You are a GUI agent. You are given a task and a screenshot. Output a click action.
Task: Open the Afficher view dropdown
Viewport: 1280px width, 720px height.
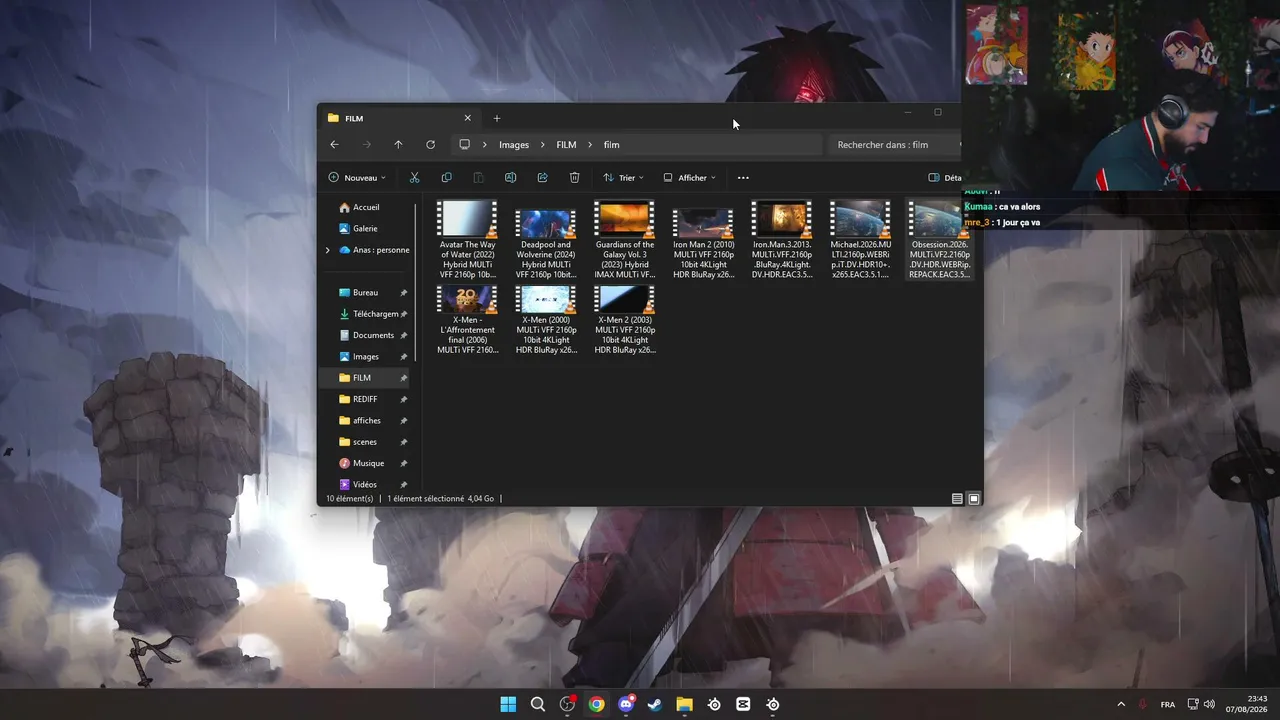coord(689,178)
